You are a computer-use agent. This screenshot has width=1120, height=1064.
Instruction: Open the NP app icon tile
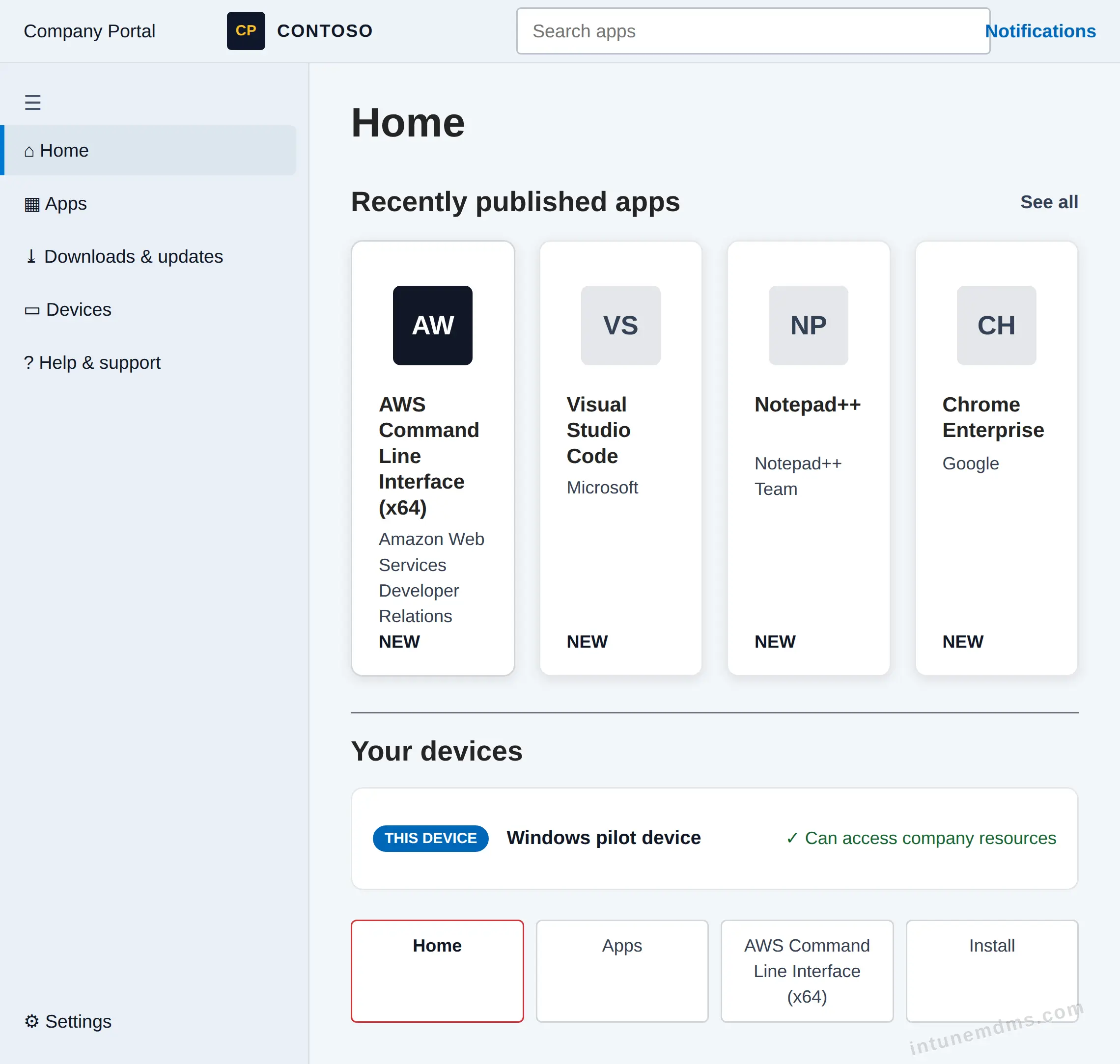[x=808, y=326]
